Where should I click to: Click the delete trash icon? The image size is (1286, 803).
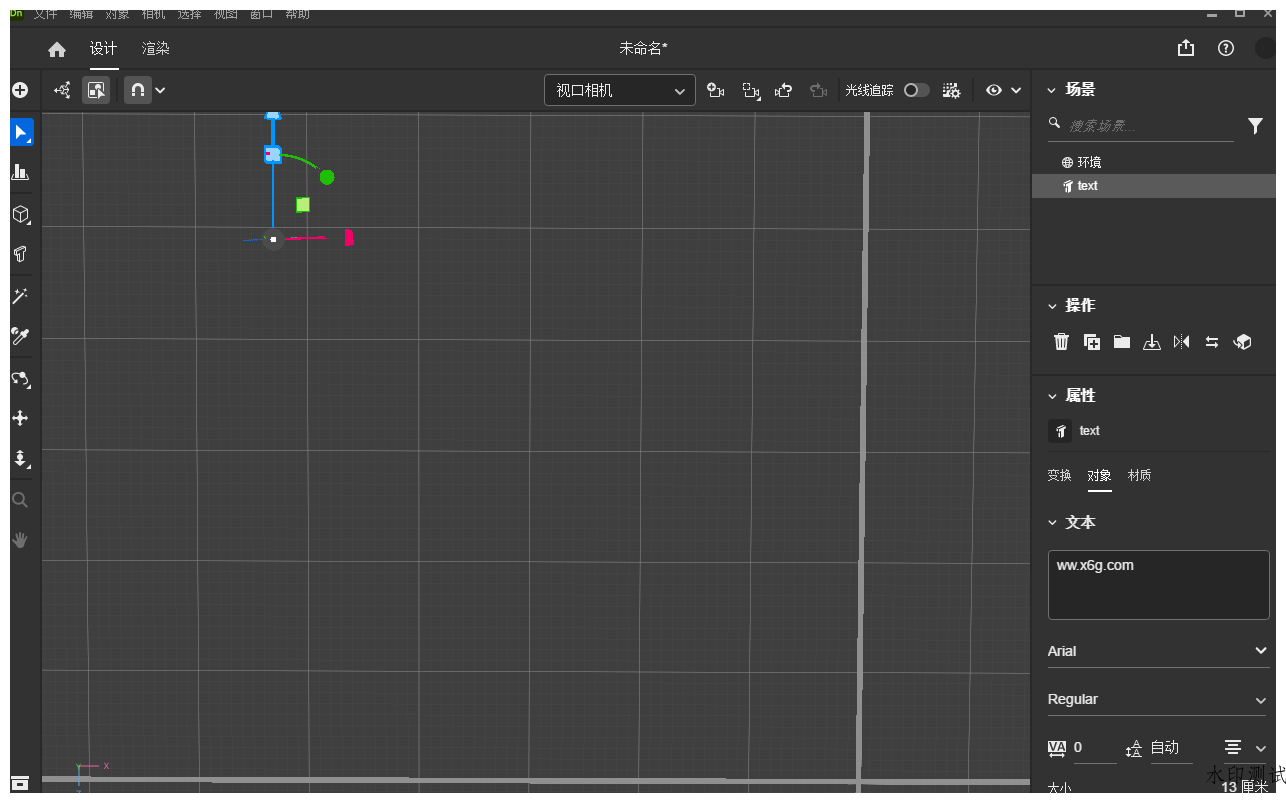pos(1062,342)
